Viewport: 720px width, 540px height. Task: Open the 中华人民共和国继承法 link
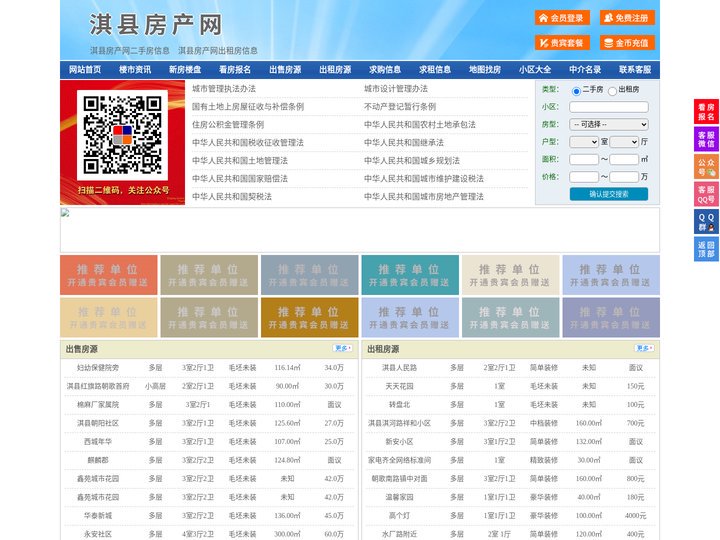tap(404, 142)
